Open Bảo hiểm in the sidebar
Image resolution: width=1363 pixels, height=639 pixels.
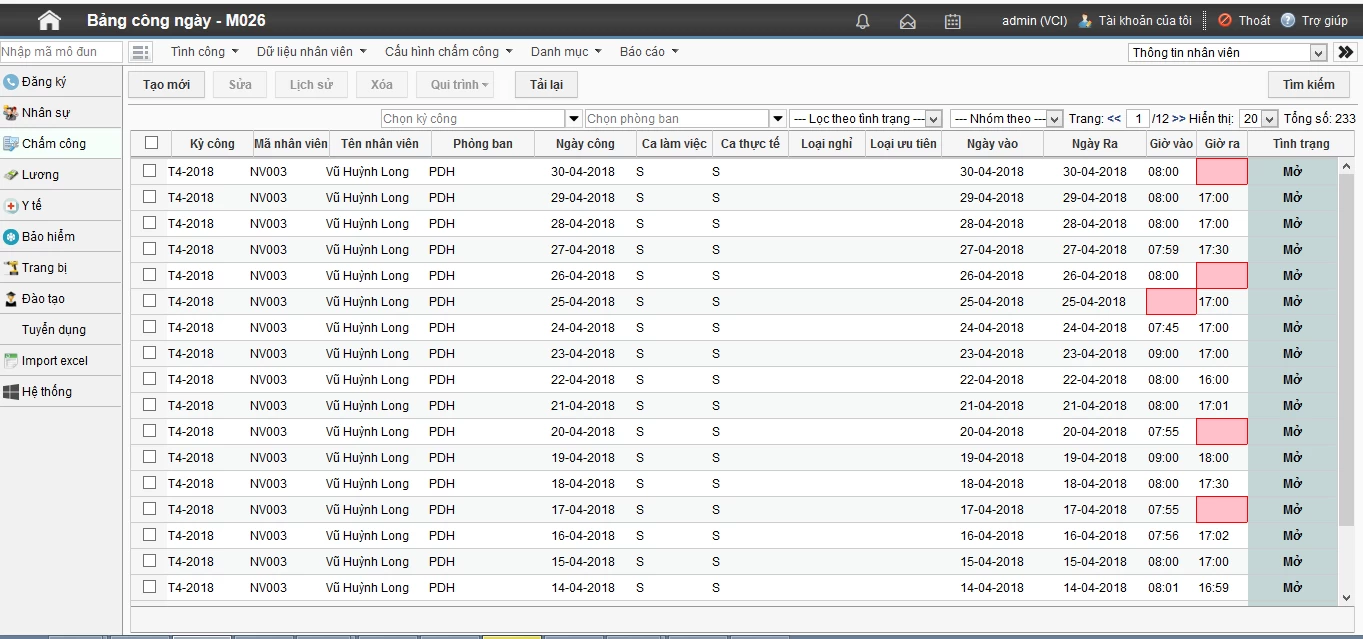point(60,237)
